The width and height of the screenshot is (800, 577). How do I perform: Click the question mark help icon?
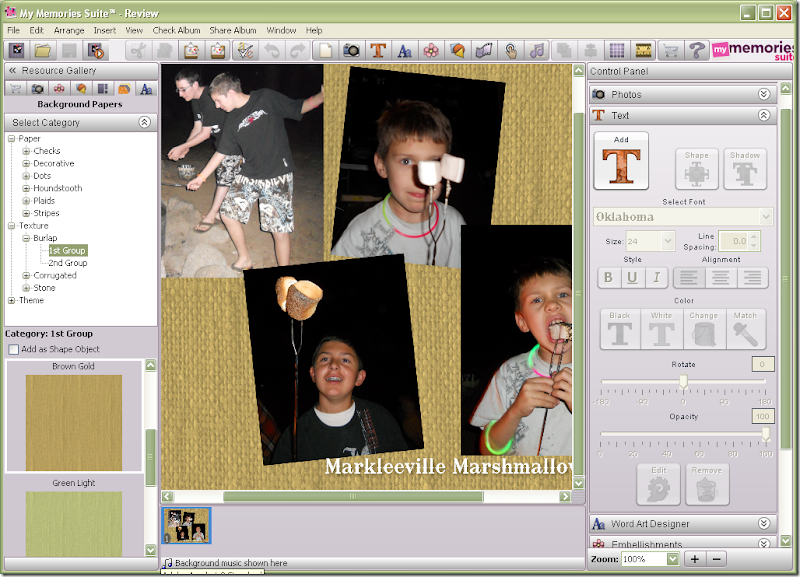pos(696,51)
